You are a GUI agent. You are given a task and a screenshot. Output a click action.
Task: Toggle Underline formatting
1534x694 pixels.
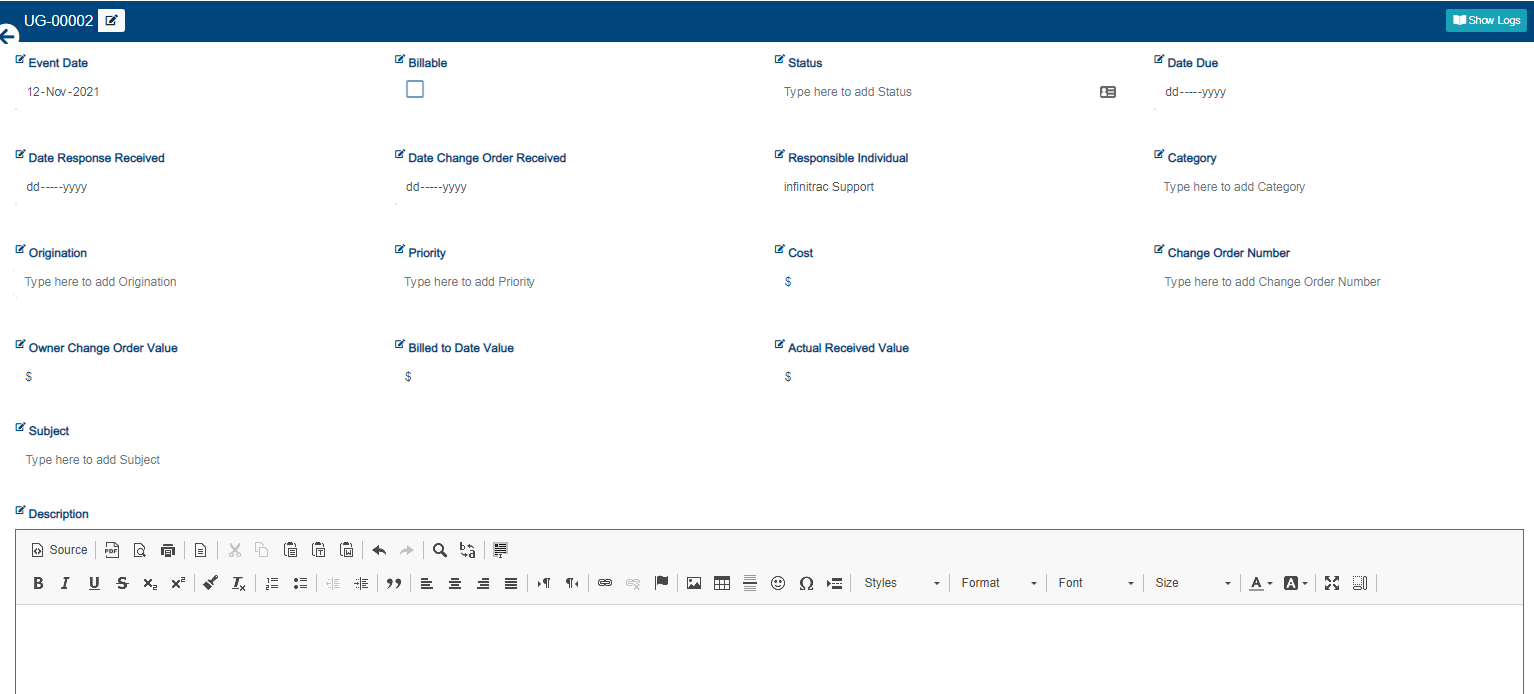tap(94, 583)
